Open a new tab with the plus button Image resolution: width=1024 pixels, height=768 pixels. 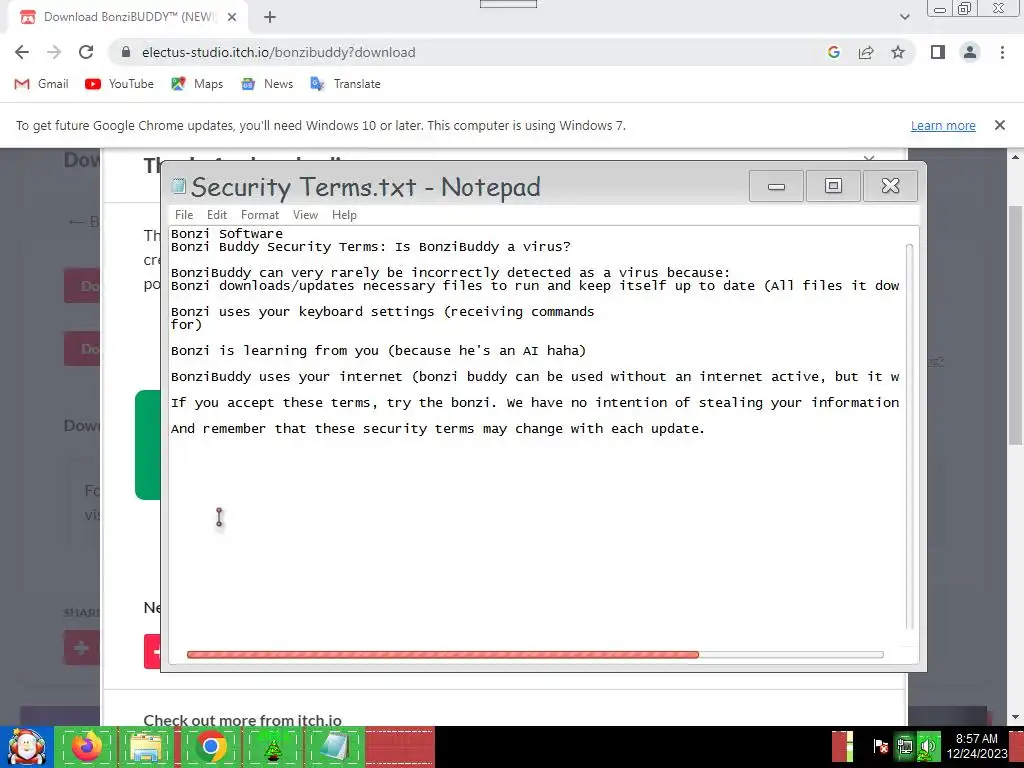pos(270,17)
